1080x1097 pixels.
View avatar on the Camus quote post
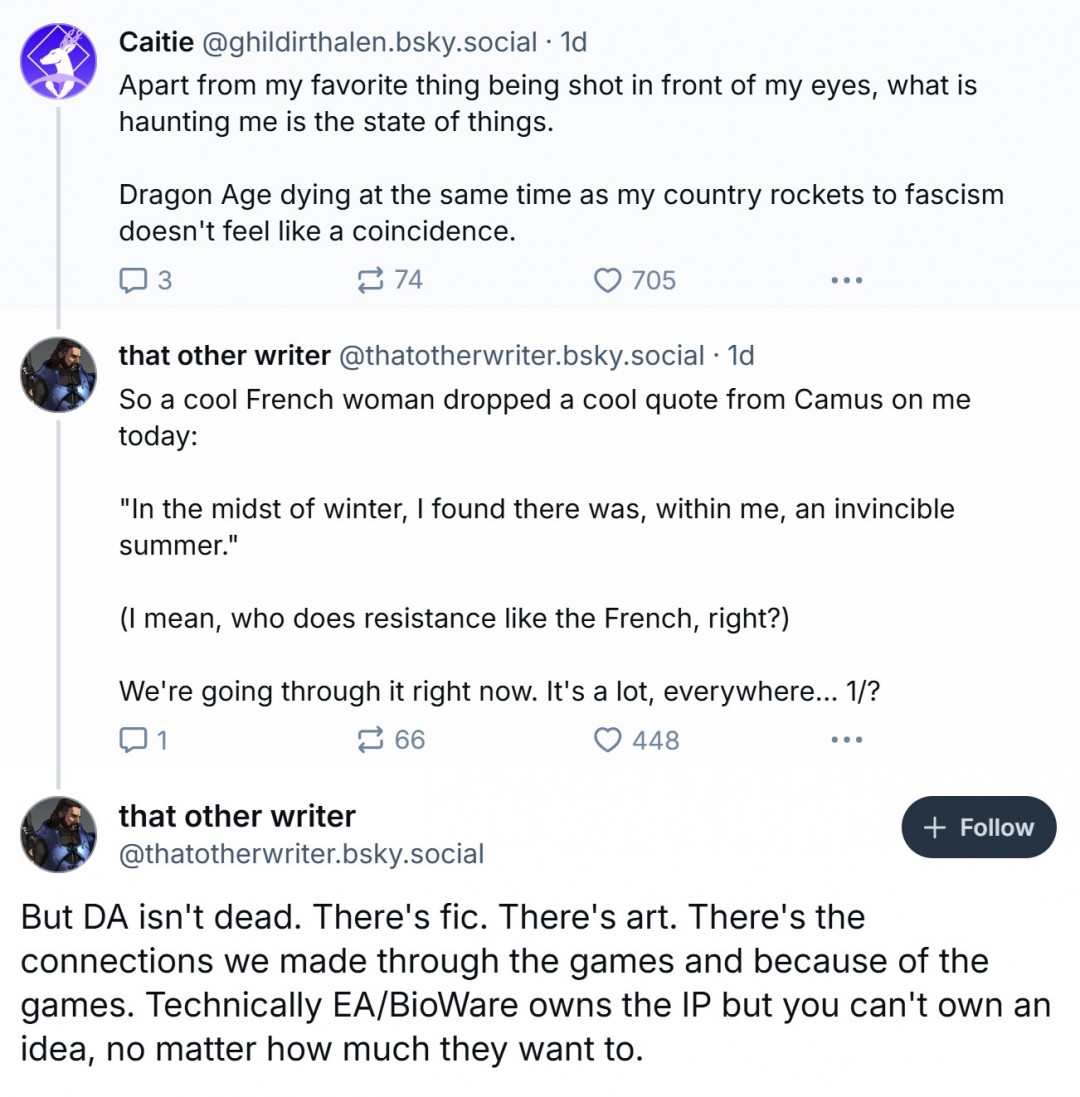(58, 375)
